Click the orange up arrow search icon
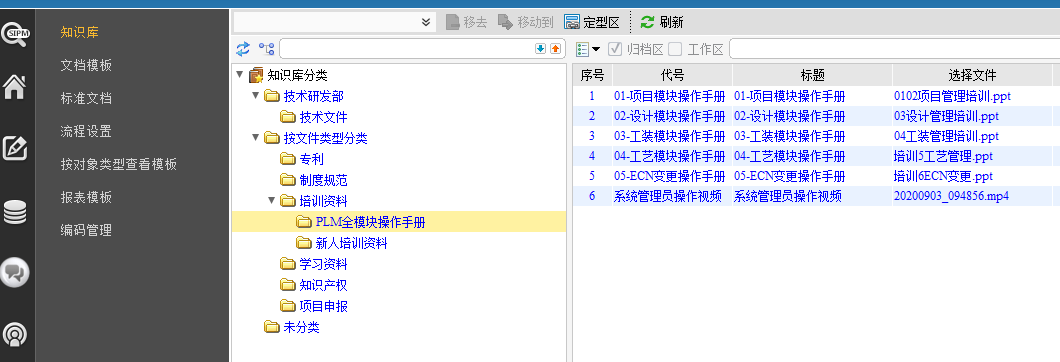 click(555, 49)
